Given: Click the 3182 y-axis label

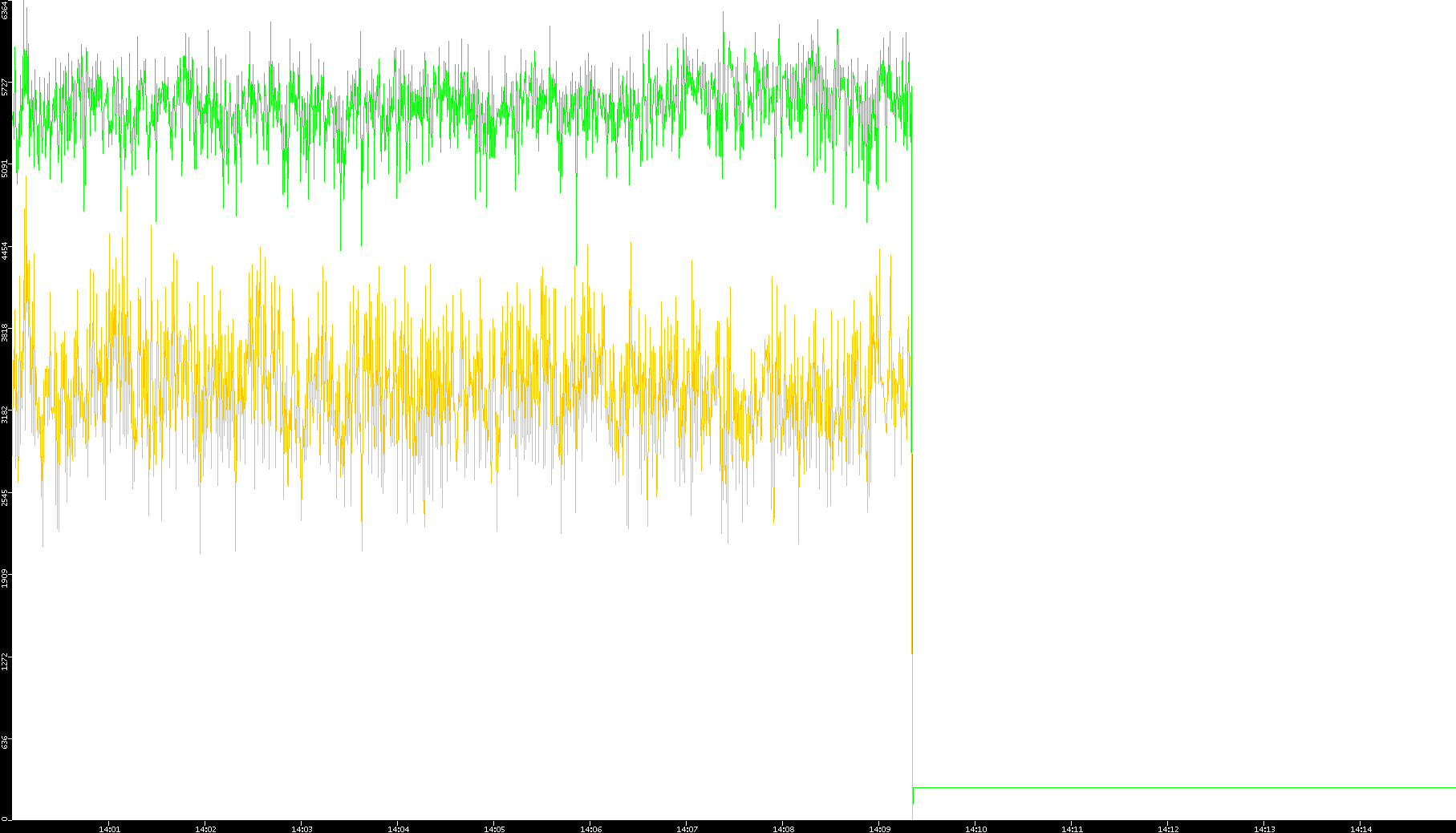Looking at the screenshot, I should 5,414.
